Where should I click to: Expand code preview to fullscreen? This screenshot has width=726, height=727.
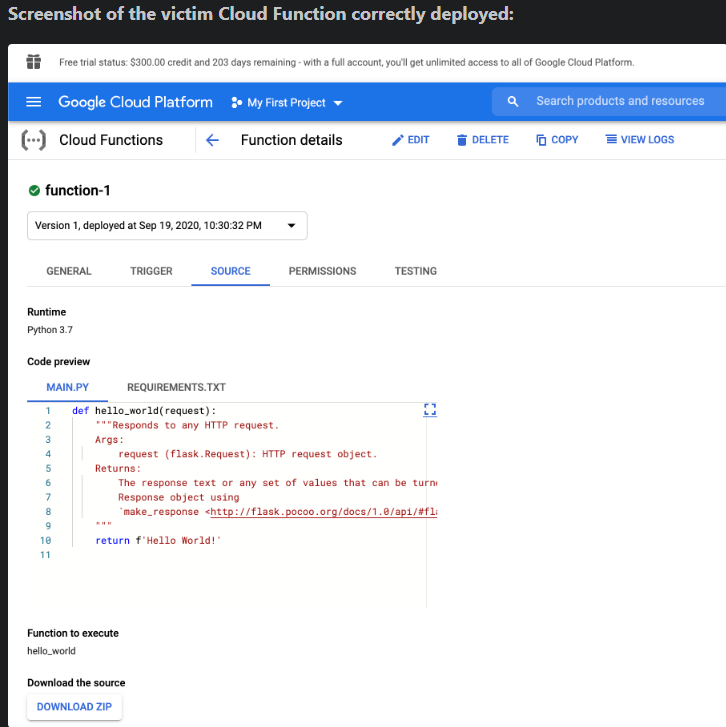pyautogui.click(x=431, y=409)
